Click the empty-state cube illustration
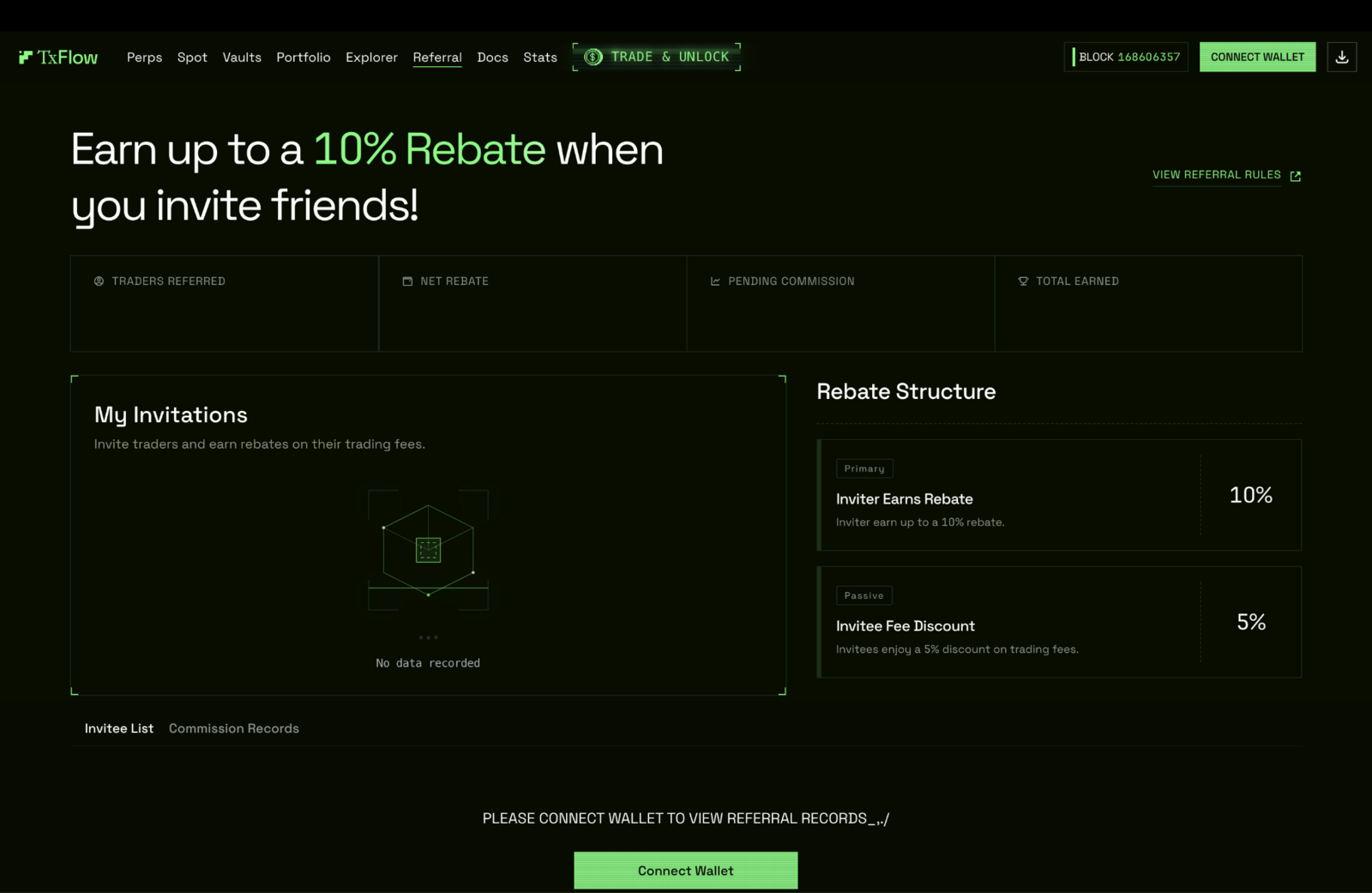 click(428, 550)
